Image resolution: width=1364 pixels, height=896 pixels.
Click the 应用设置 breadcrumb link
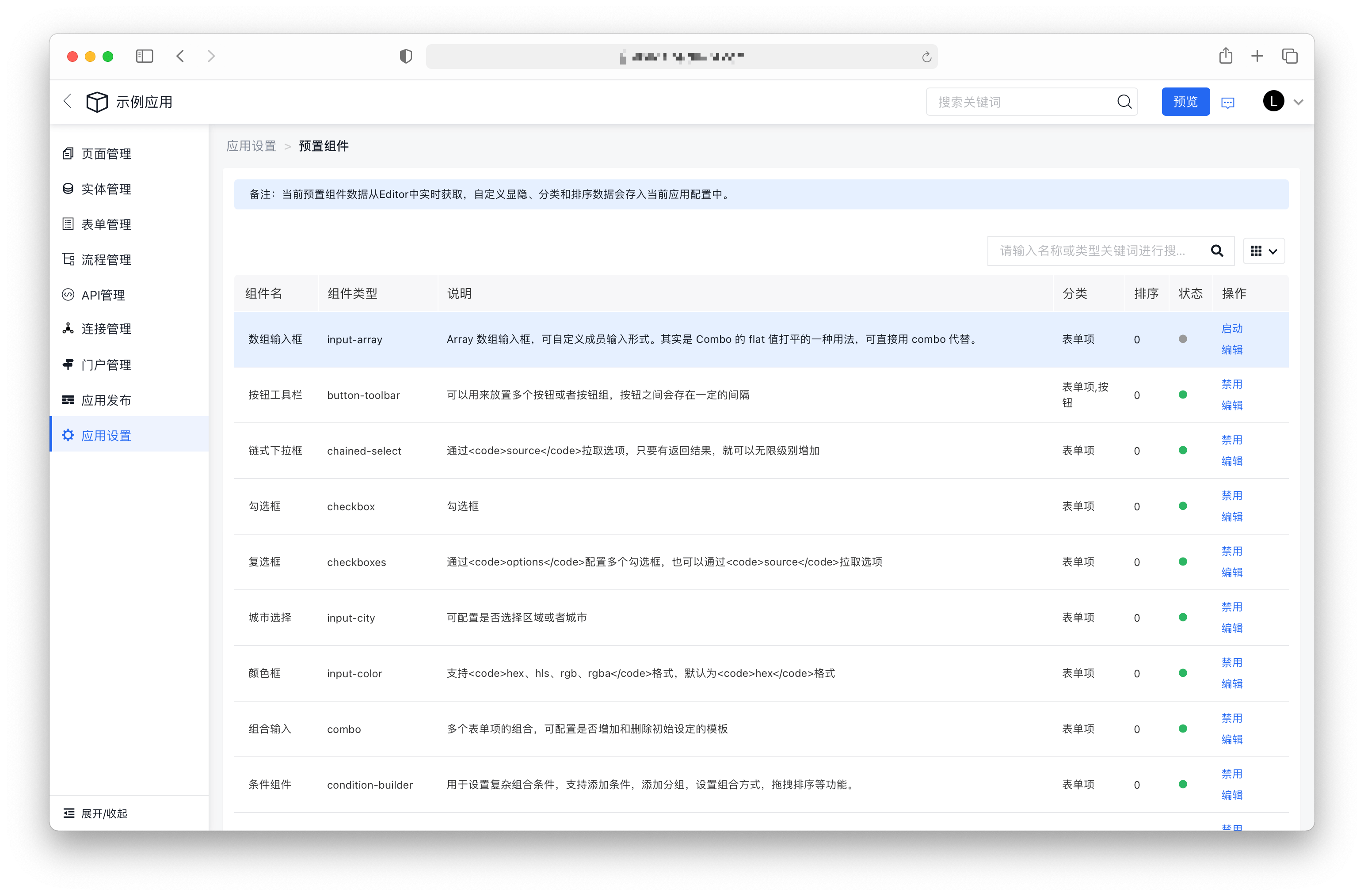click(251, 146)
